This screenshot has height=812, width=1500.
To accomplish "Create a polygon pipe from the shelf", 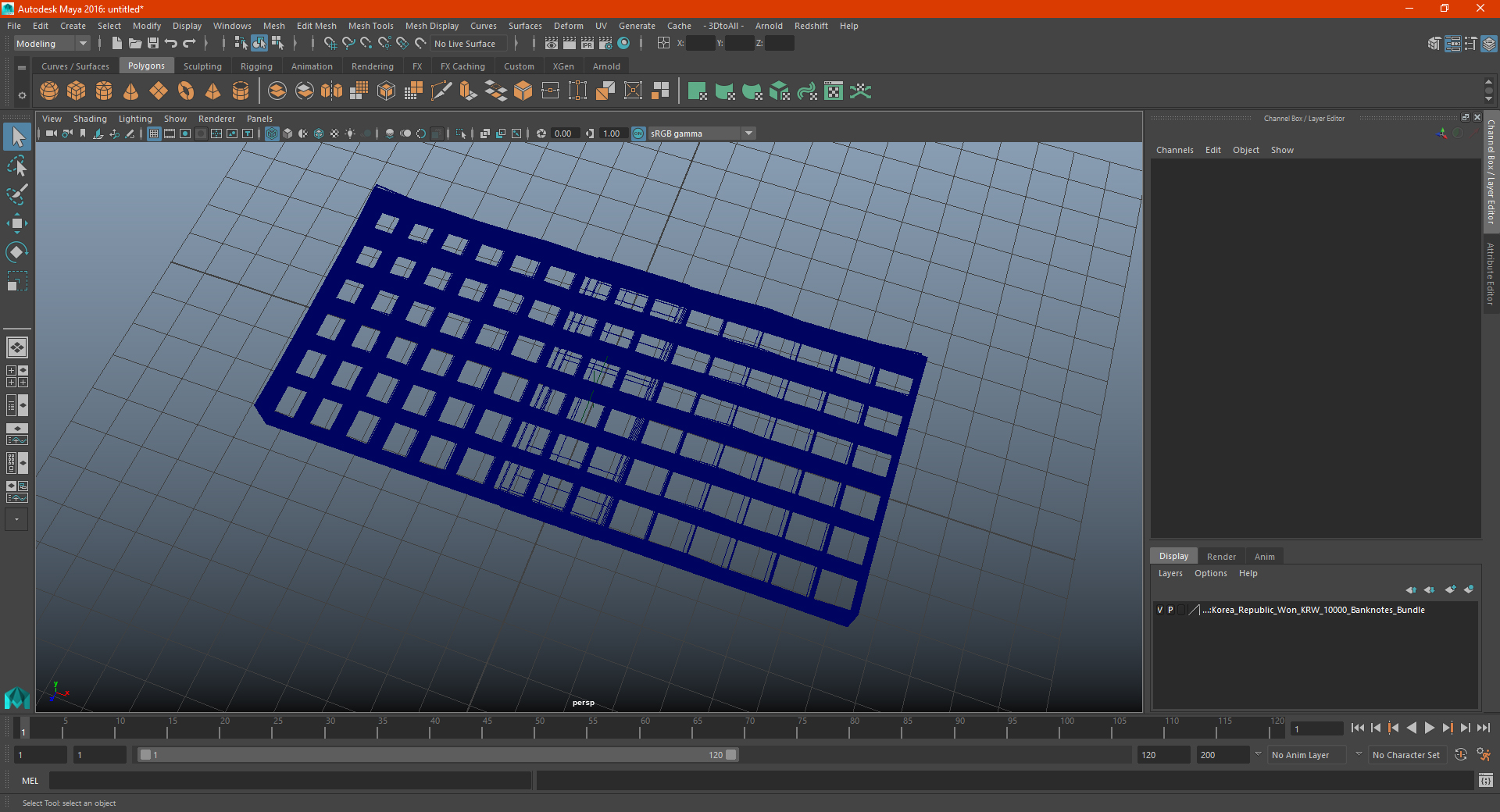I will [241, 91].
